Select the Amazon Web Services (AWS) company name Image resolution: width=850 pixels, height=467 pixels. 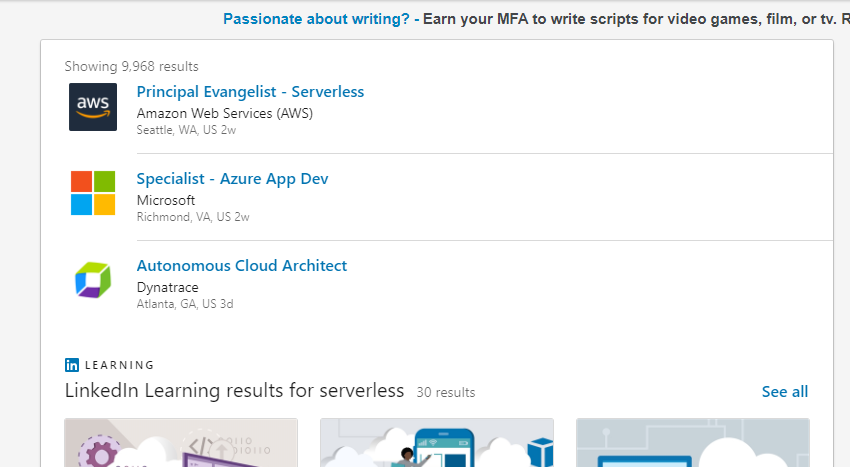[x=224, y=113]
